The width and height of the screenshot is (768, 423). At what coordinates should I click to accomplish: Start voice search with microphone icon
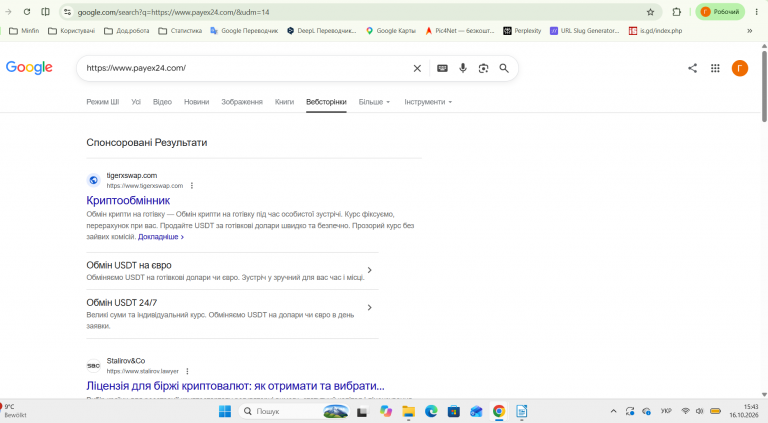pos(462,68)
